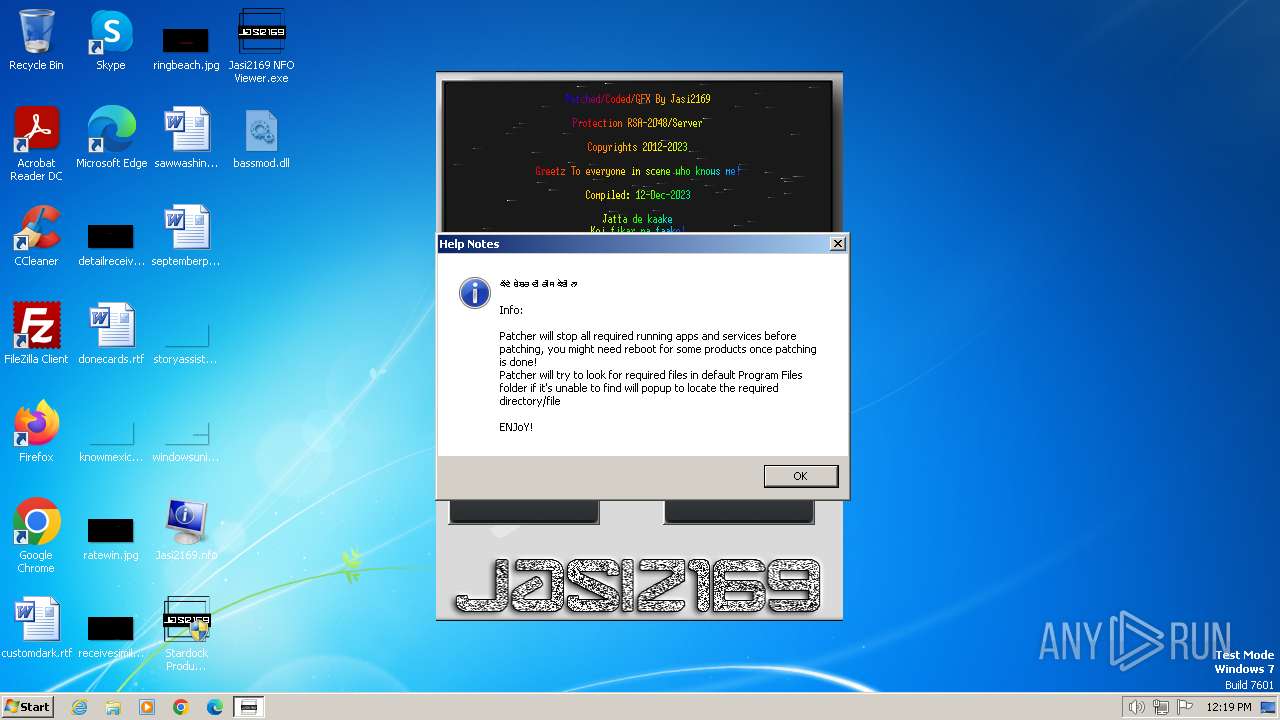Select the Stardock Produ… patcher icon
This screenshot has height=720, width=1280.
tap(186, 634)
